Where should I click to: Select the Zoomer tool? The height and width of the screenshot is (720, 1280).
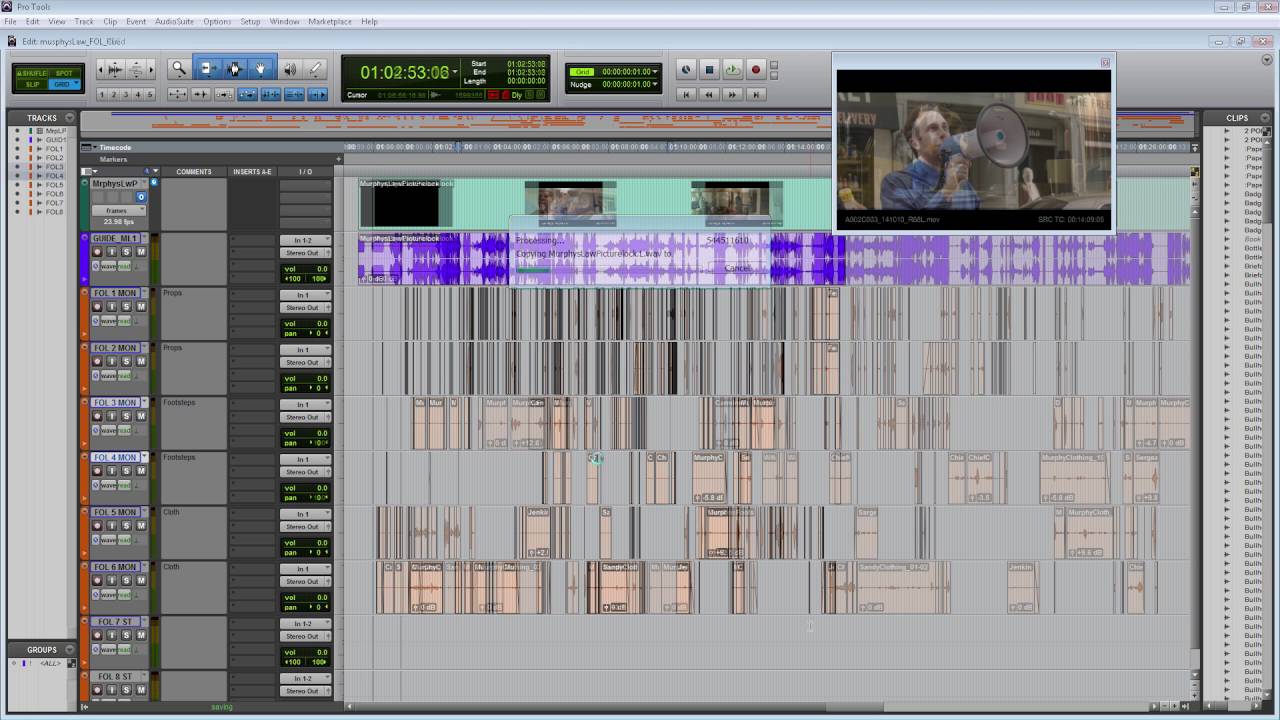coord(179,69)
